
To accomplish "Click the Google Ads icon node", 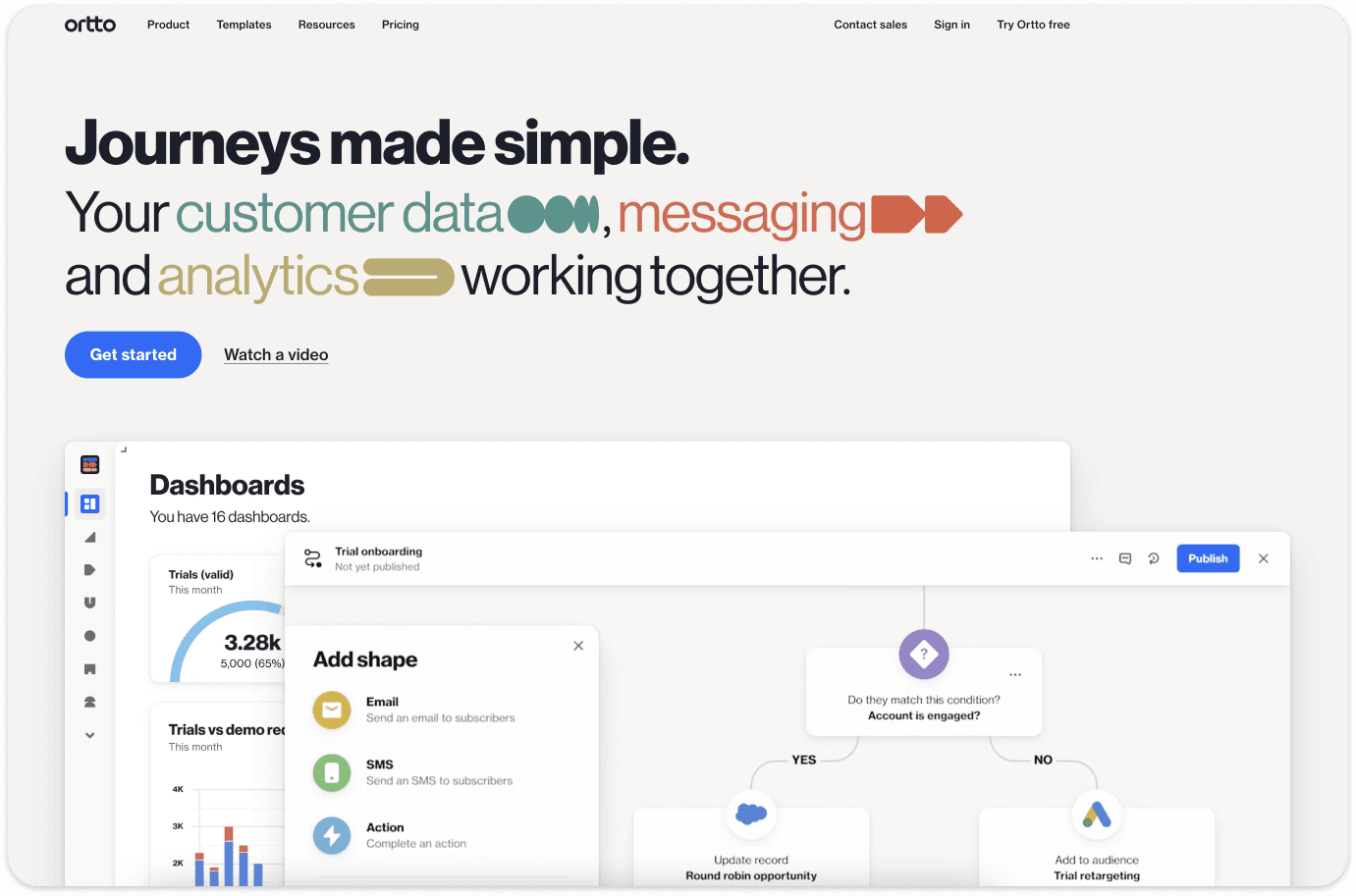I will click(x=1097, y=814).
